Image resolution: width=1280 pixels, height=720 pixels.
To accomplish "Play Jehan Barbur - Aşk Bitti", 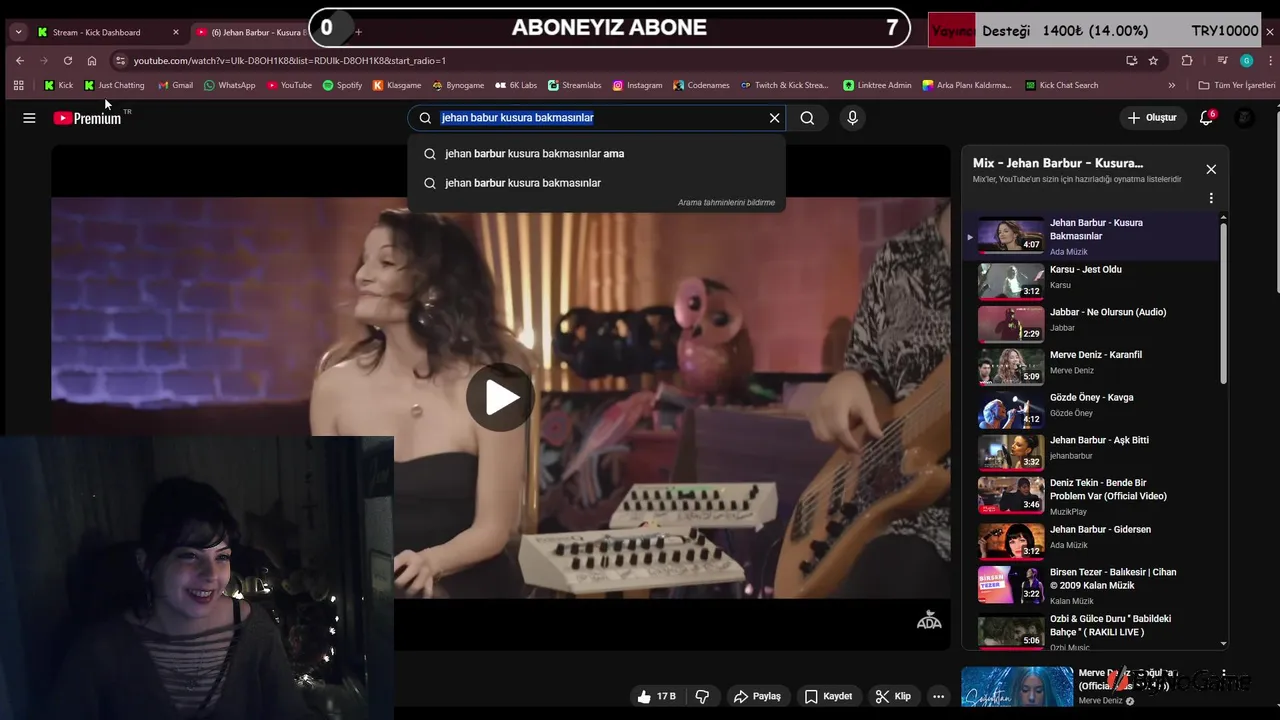I will coord(1091,452).
